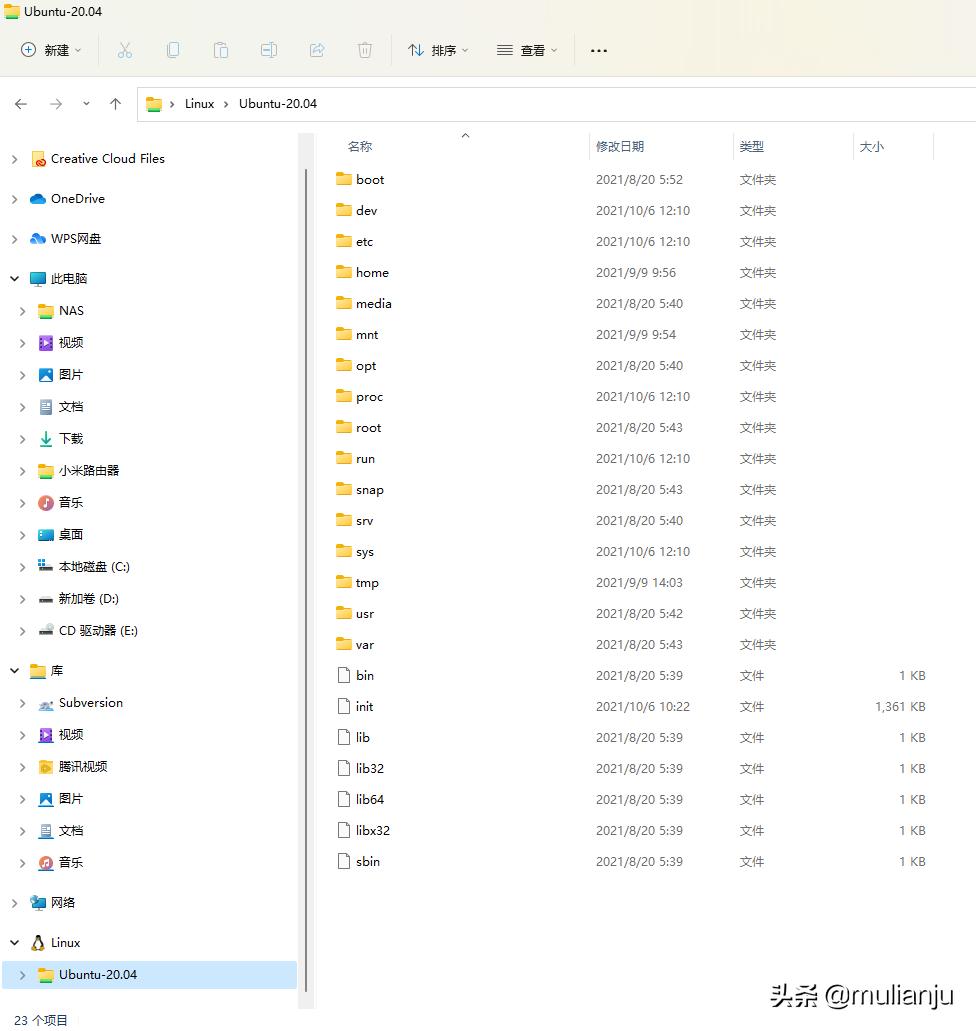Open the 查看 (View) dropdown
Image resolution: width=976 pixels, height=1031 pixels.
(526, 50)
